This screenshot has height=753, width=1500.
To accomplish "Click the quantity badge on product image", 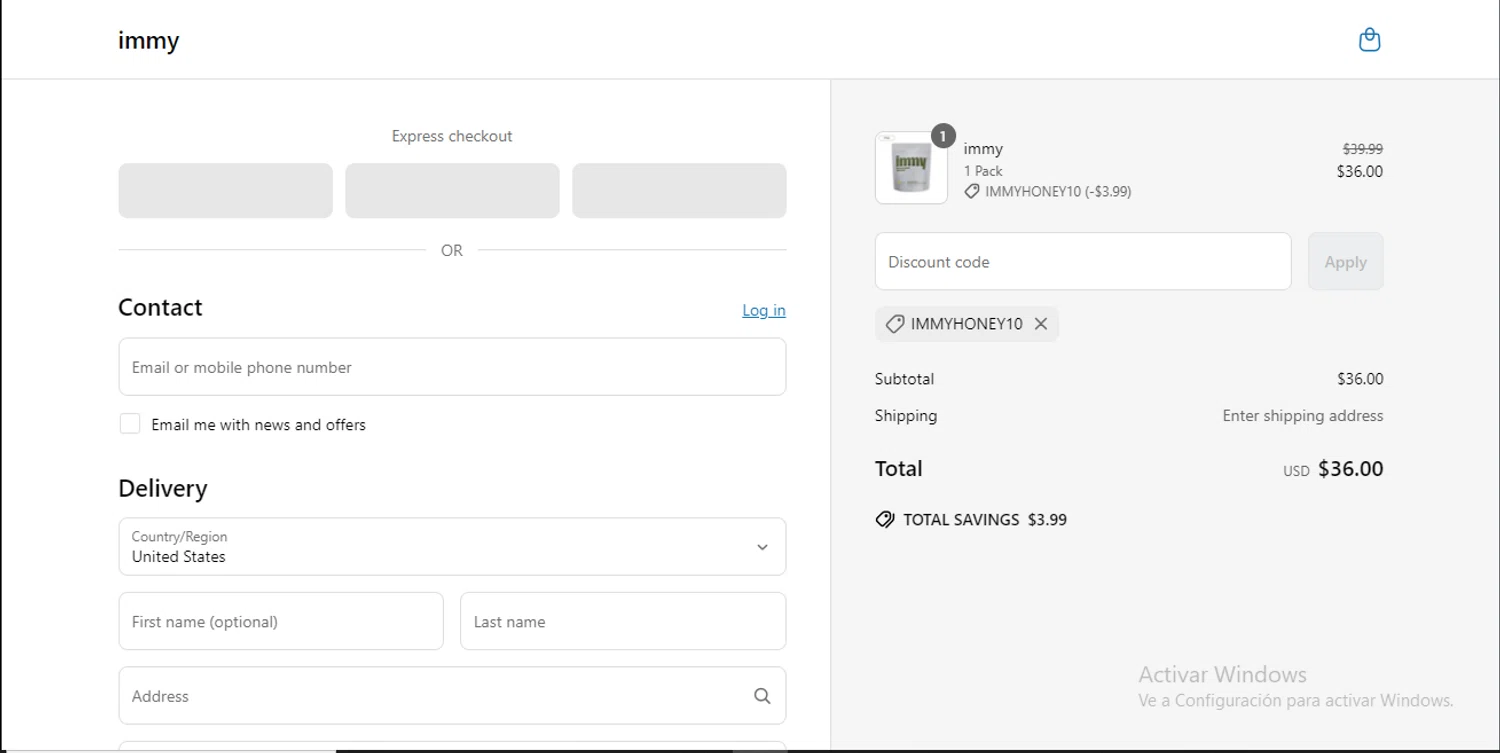I will point(943,136).
